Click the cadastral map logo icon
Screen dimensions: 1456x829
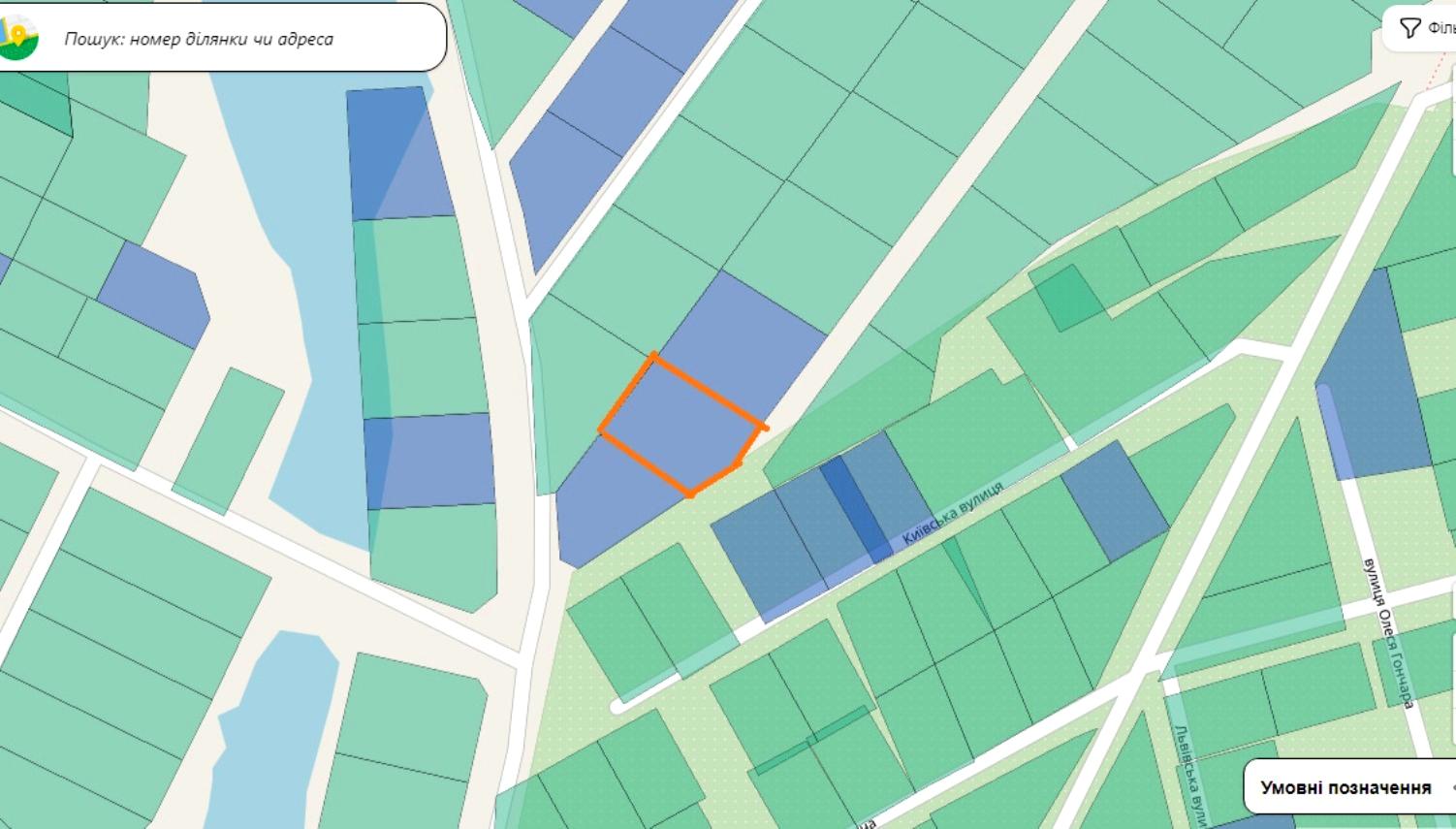pos(17,39)
